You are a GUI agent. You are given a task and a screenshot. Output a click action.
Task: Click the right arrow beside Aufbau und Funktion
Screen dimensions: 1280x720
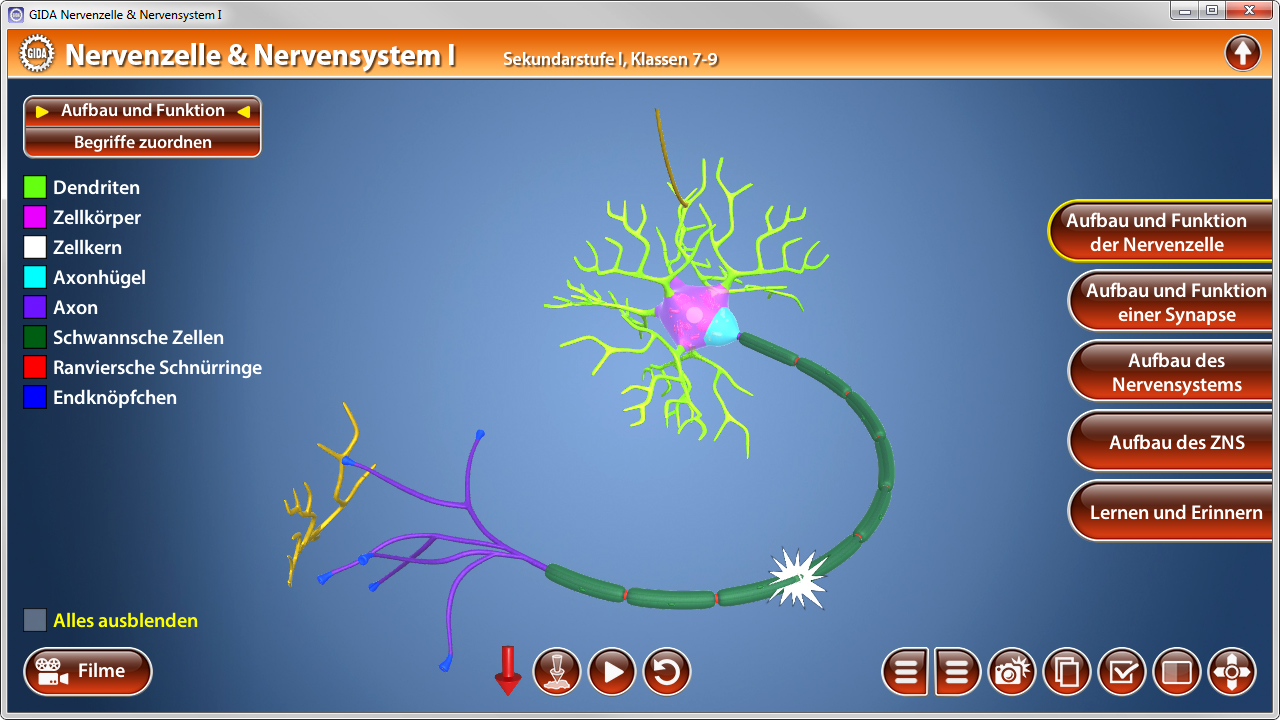click(x=245, y=110)
